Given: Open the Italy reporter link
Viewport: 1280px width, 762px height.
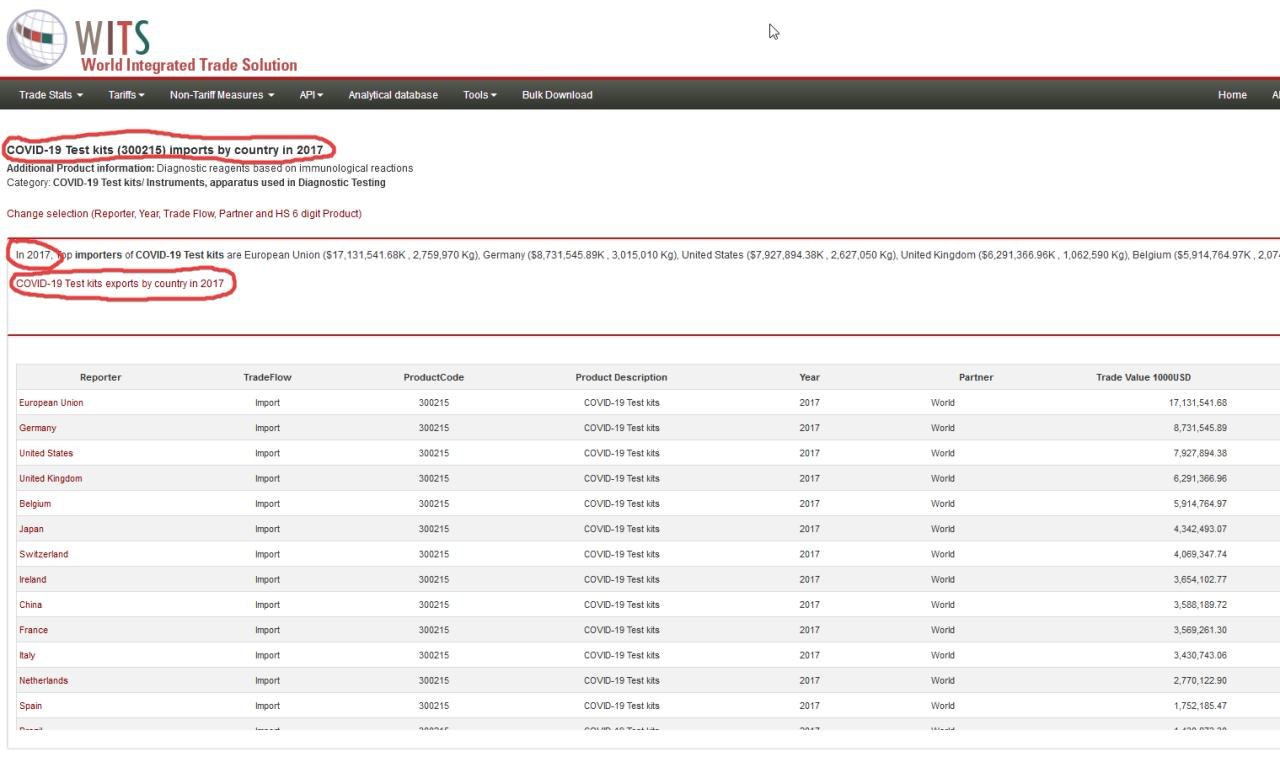Looking at the screenshot, I should [x=27, y=656].
